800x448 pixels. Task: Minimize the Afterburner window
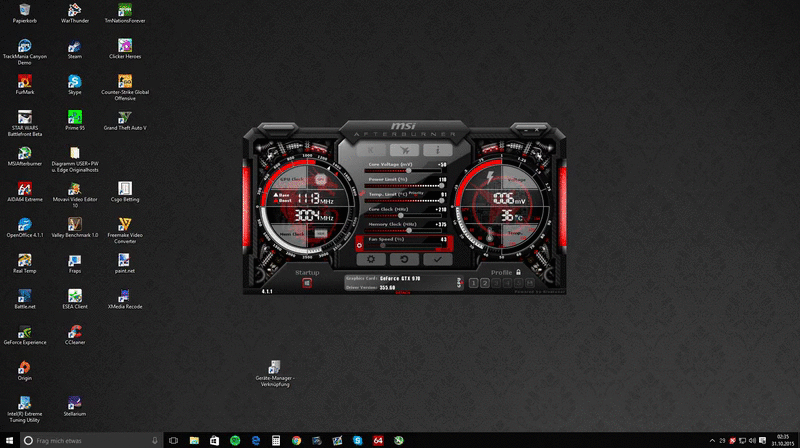click(x=526, y=131)
